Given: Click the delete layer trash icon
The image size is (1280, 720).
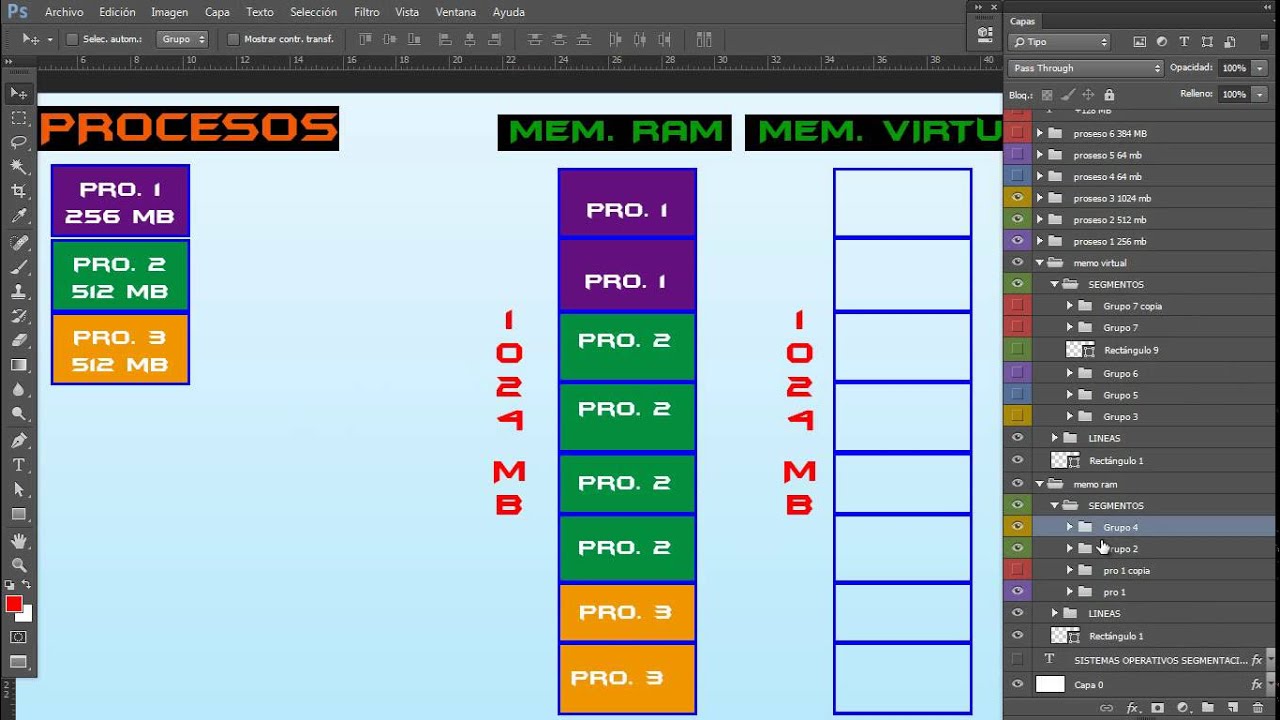Looking at the screenshot, I should coord(1257,708).
